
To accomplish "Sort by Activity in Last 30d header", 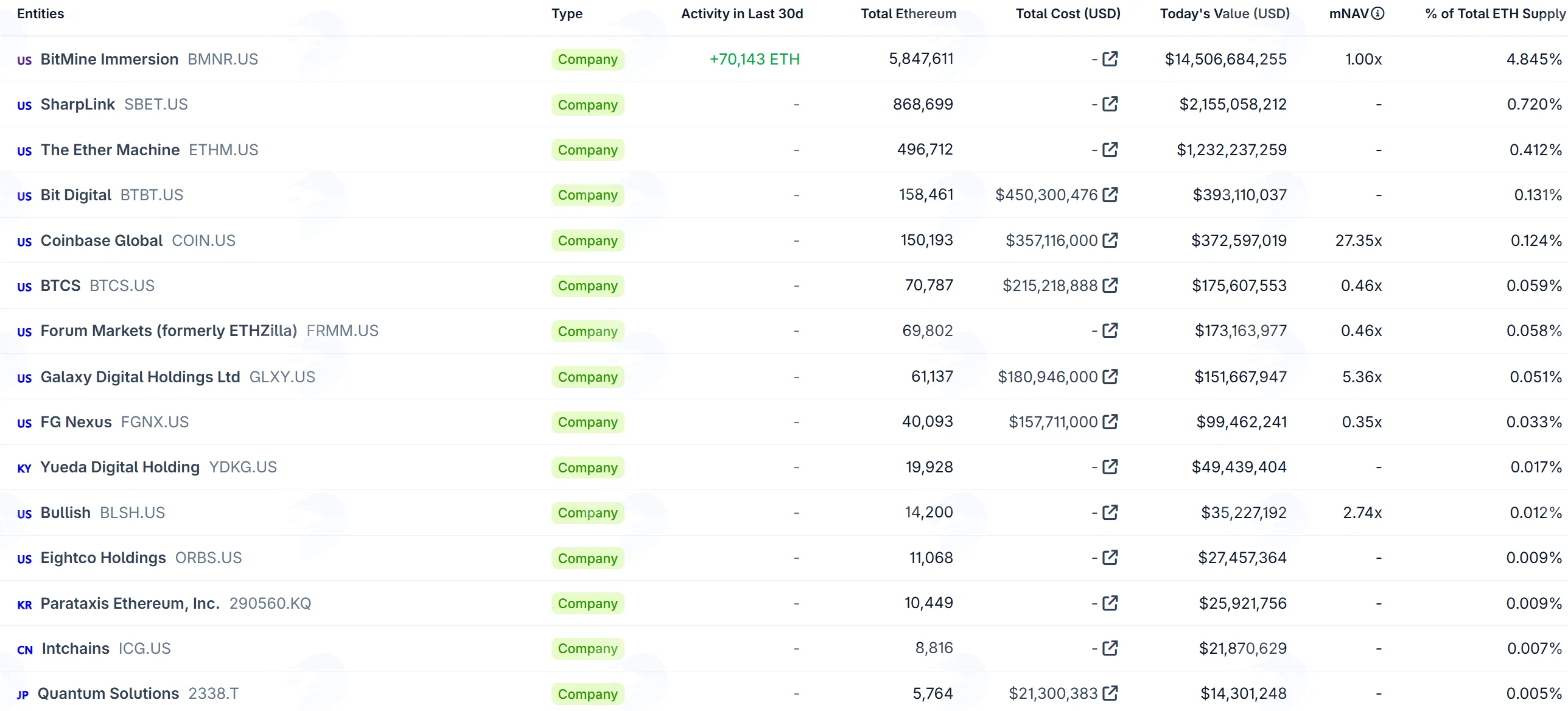I will coord(742,13).
